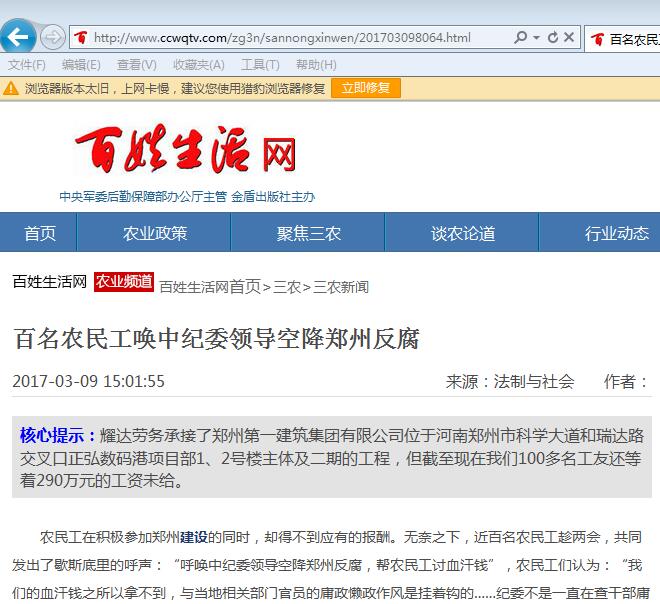660x604 pixels.
Task: Open the 收藏夹(A) menu
Action: pyautogui.click(x=191, y=64)
